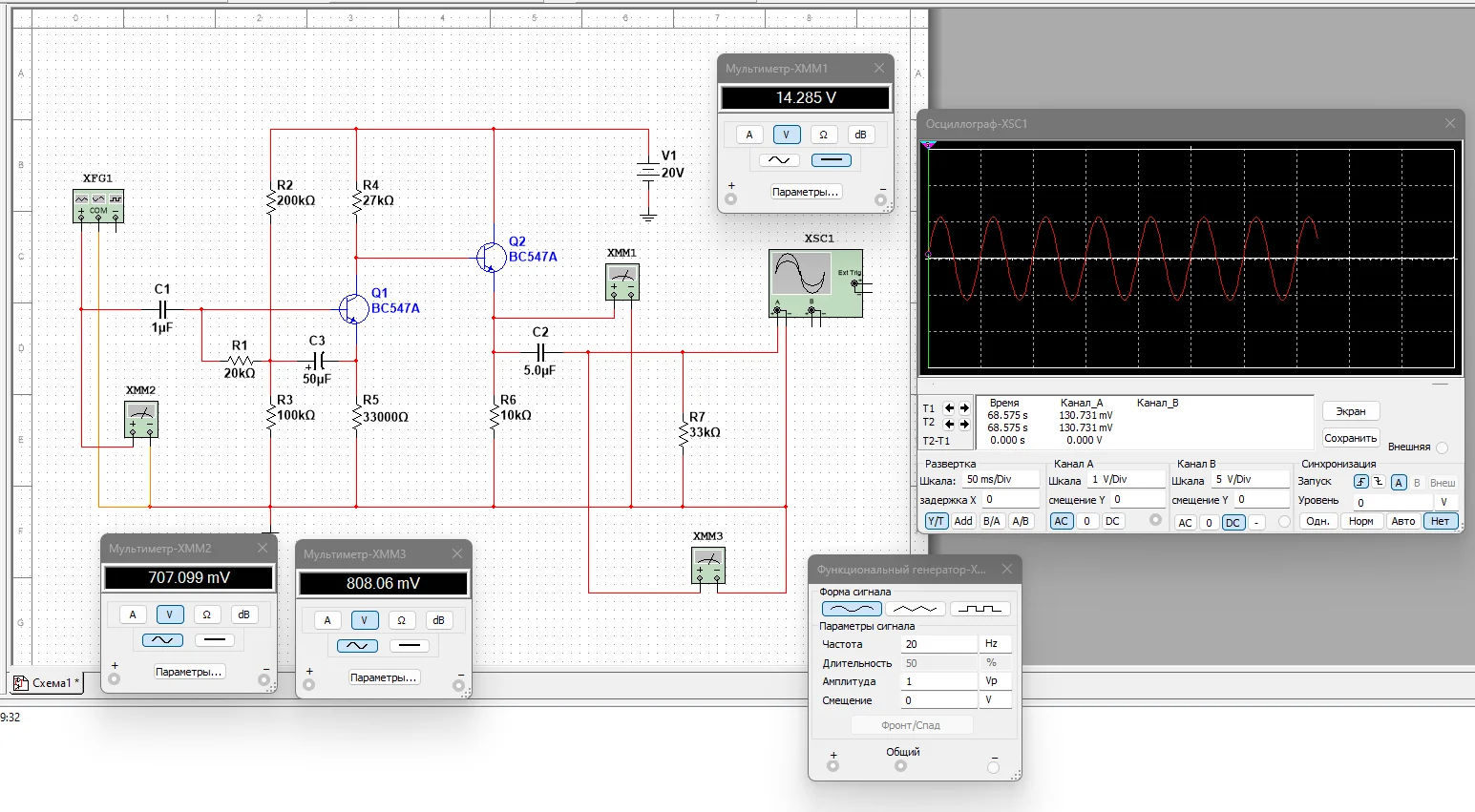The width and height of the screenshot is (1475, 812).
Task: Open Параметры settings of XMM2 multimeter
Action: coord(189,672)
